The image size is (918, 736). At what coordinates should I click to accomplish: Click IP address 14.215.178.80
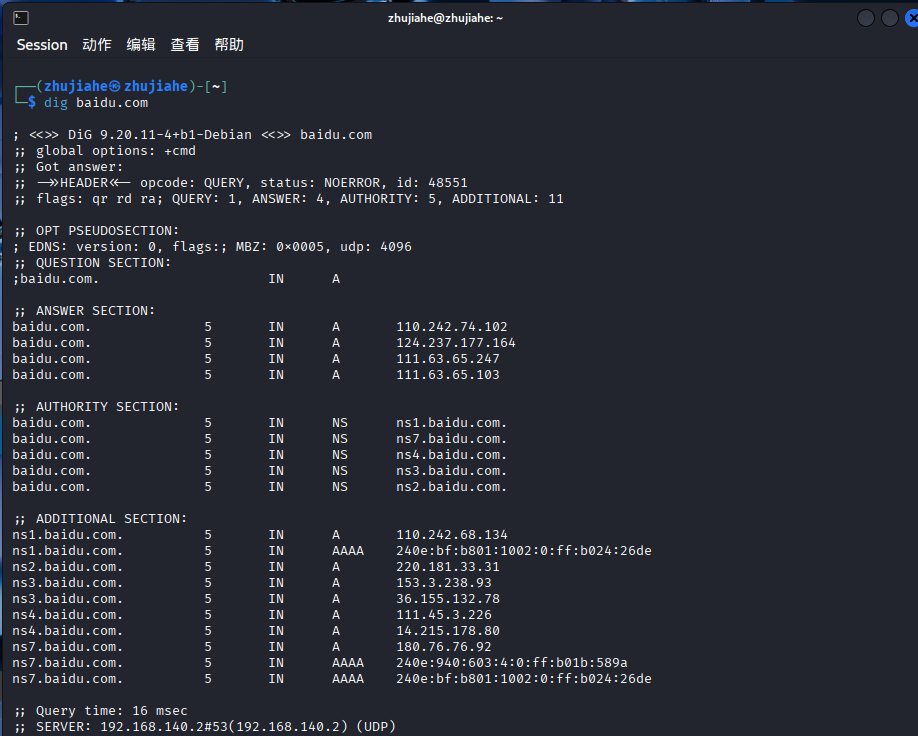pyautogui.click(x=448, y=631)
